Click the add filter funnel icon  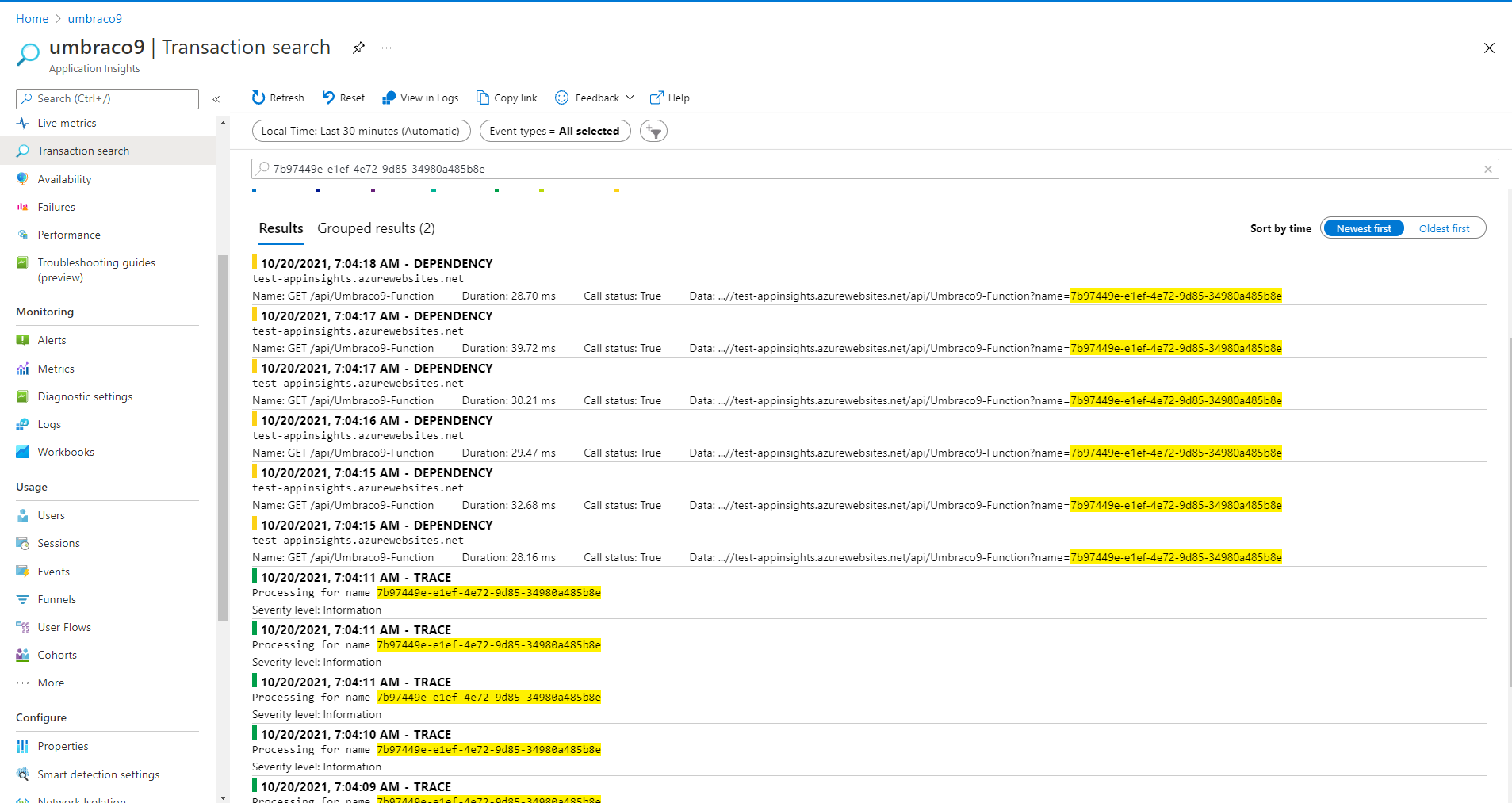tap(653, 131)
